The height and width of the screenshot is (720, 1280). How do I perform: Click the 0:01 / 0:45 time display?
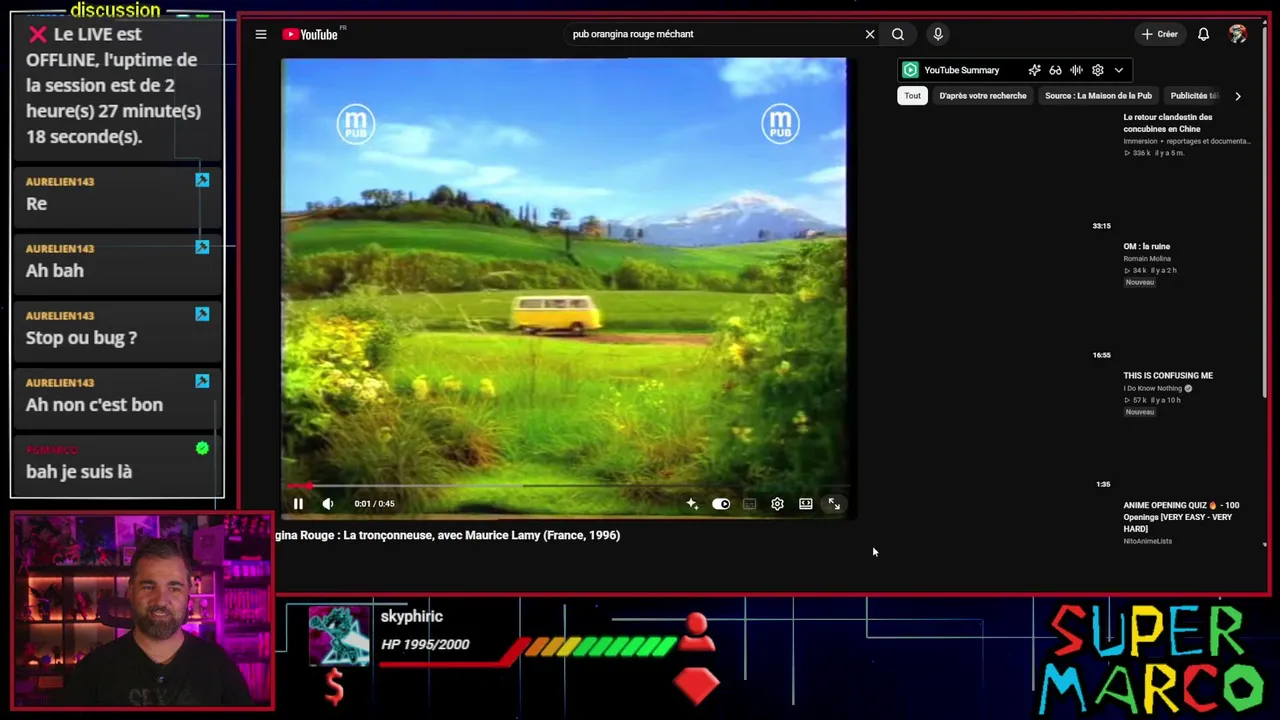point(375,504)
